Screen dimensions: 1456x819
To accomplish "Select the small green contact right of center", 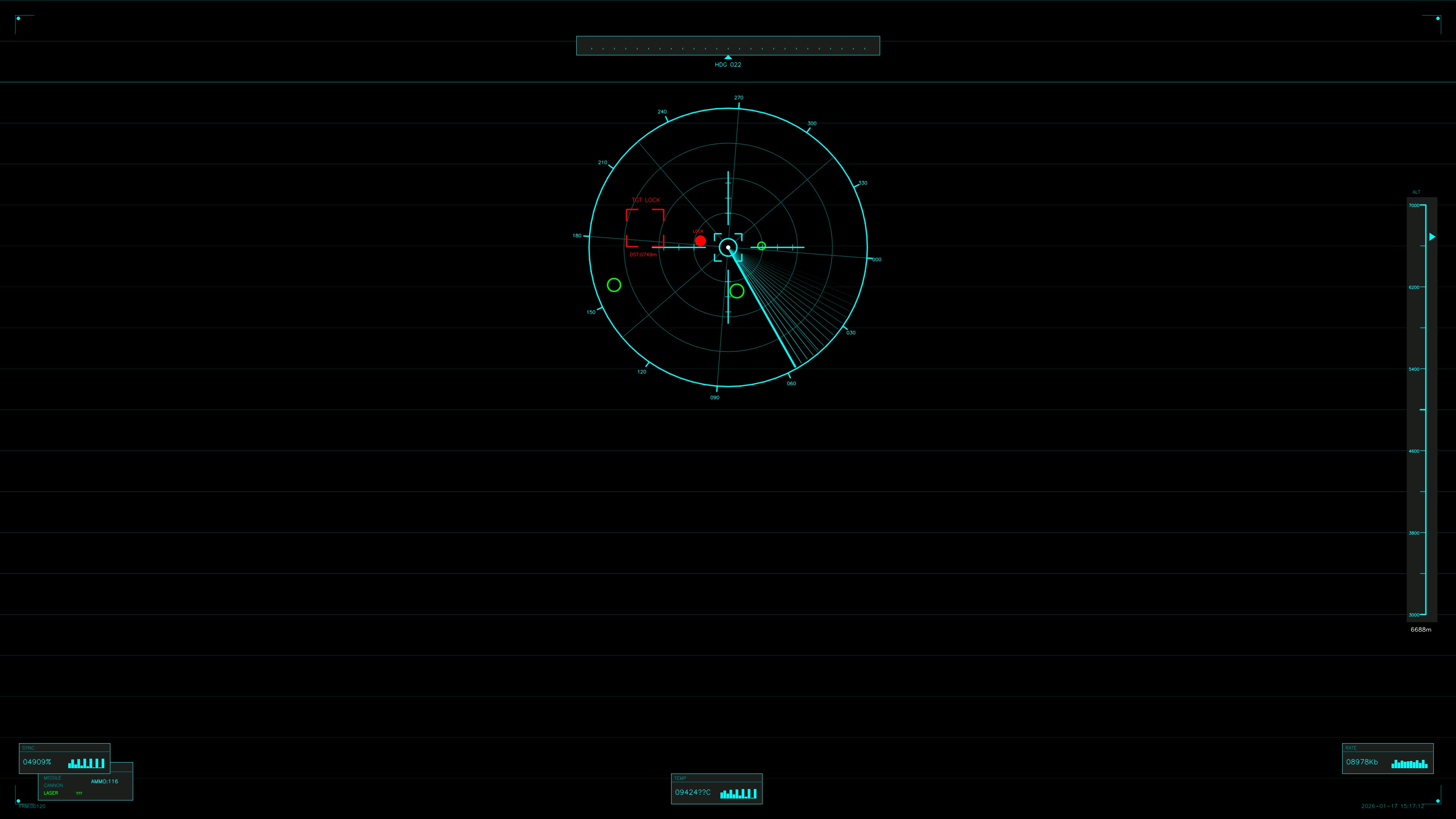I will (761, 245).
